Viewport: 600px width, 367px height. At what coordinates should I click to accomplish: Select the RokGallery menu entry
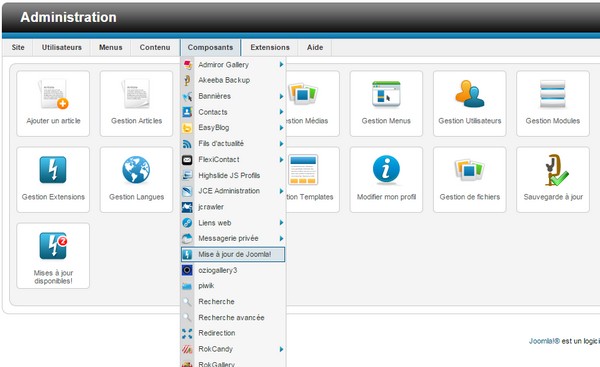click(233, 364)
